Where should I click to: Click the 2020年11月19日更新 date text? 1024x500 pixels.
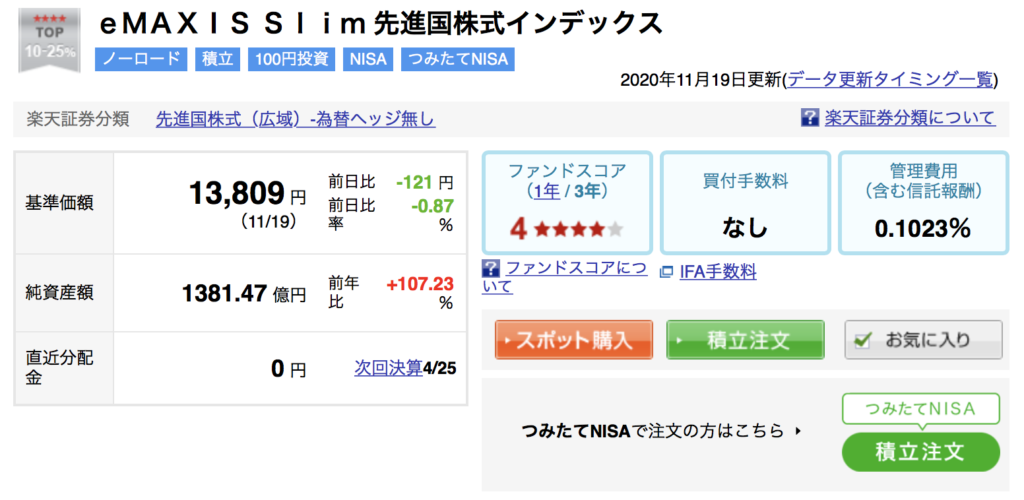[701, 80]
